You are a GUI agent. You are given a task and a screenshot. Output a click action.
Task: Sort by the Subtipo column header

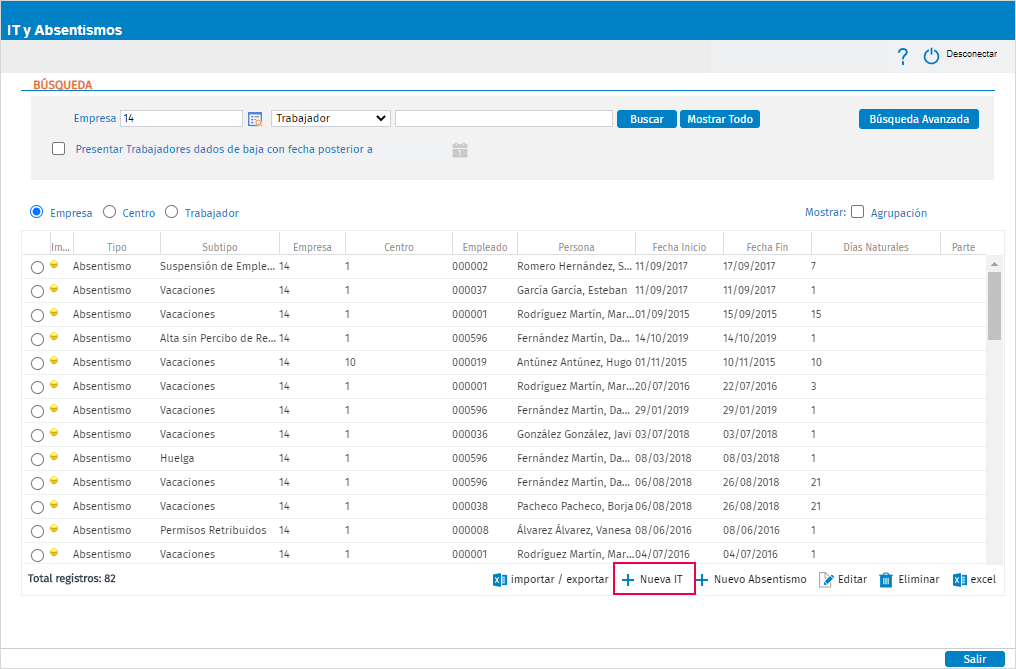tap(220, 247)
